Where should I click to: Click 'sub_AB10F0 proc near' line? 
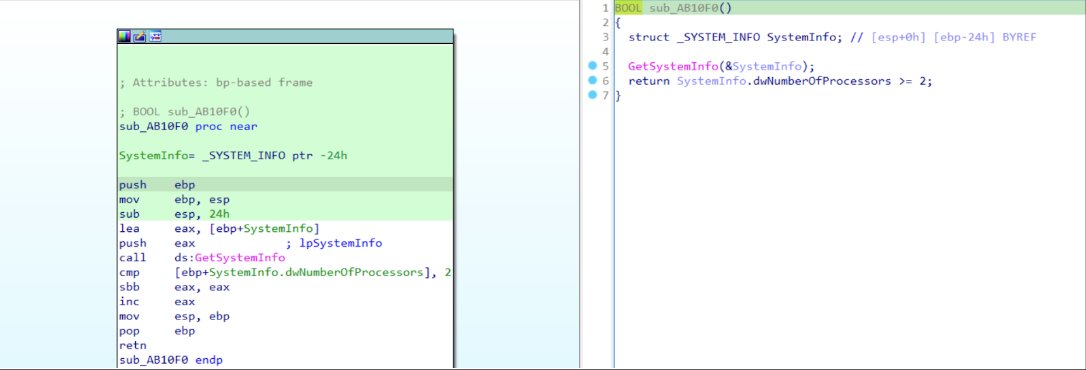coord(188,127)
